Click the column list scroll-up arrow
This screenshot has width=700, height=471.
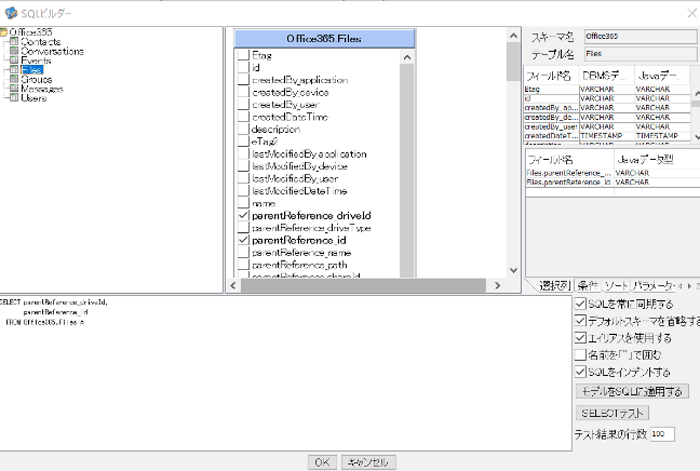click(407, 57)
